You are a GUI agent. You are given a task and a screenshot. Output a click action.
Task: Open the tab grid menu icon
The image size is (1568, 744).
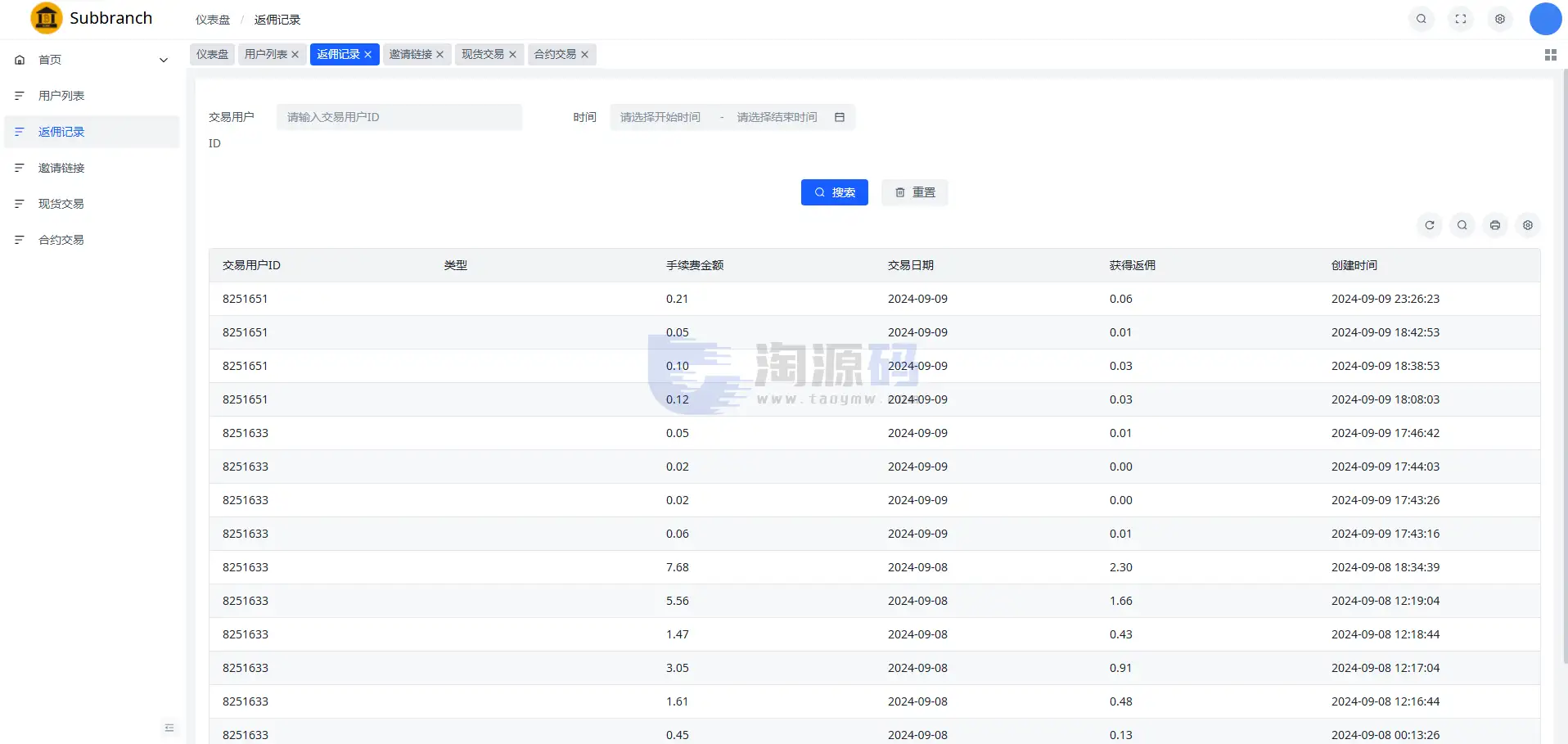[1550, 55]
